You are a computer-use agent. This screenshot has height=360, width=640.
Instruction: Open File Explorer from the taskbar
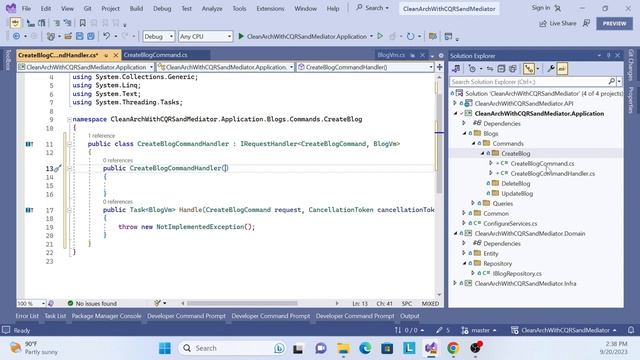coord(343,348)
